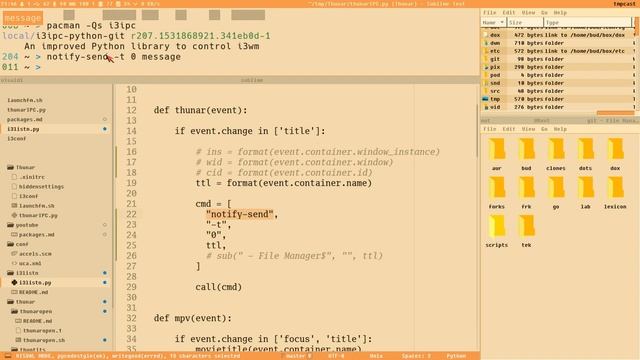Select the dwm row in file list
Image resolution: width=640 pixels, height=360 pixels.
(x=558, y=43)
